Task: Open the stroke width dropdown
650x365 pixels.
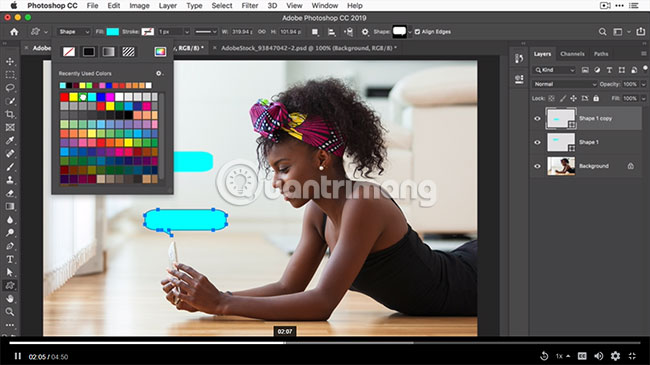Action: tap(187, 32)
